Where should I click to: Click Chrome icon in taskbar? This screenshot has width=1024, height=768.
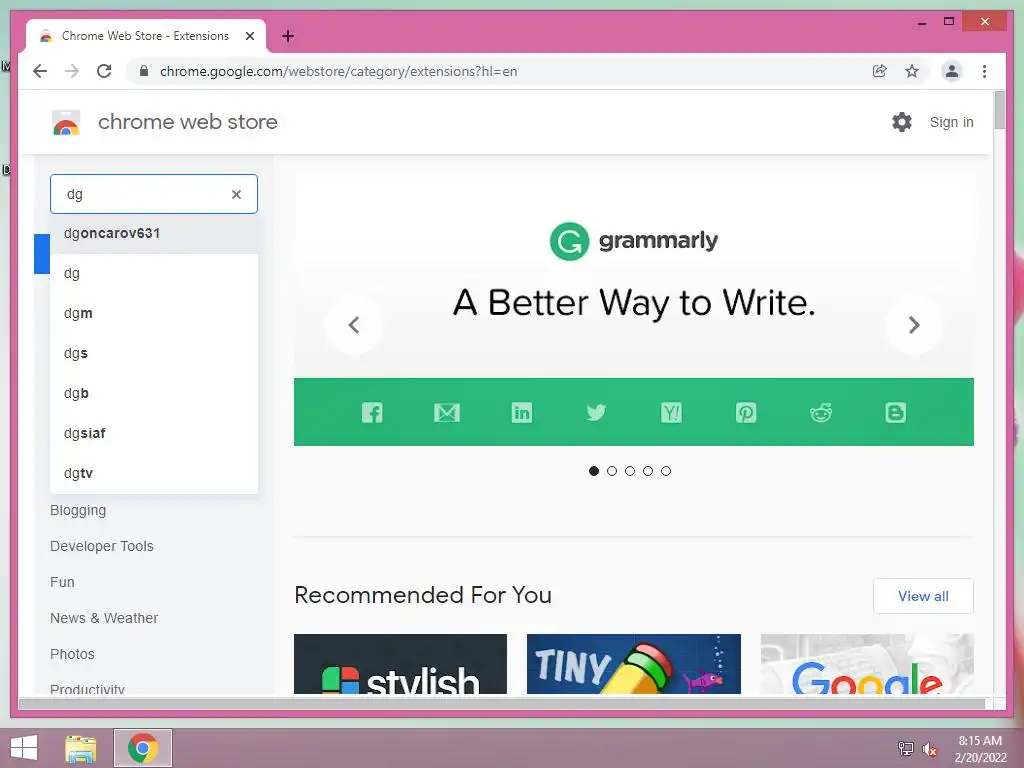(143, 748)
